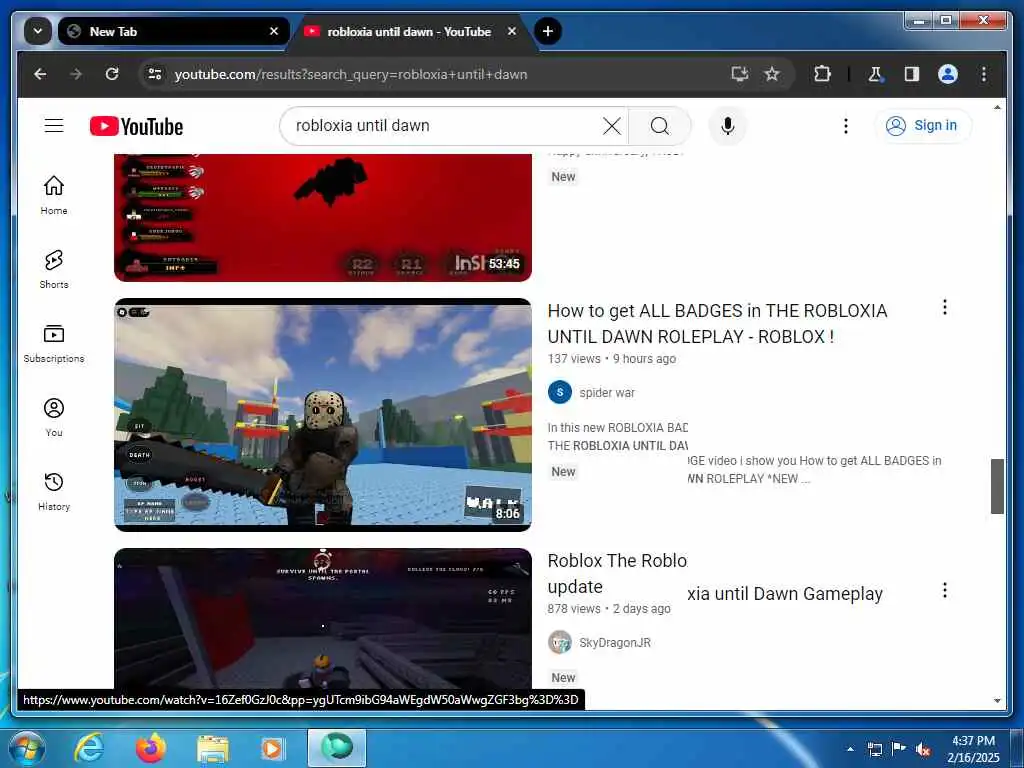Viewport: 1024px width, 768px height.
Task: Toggle the browser side panel
Action: click(912, 74)
